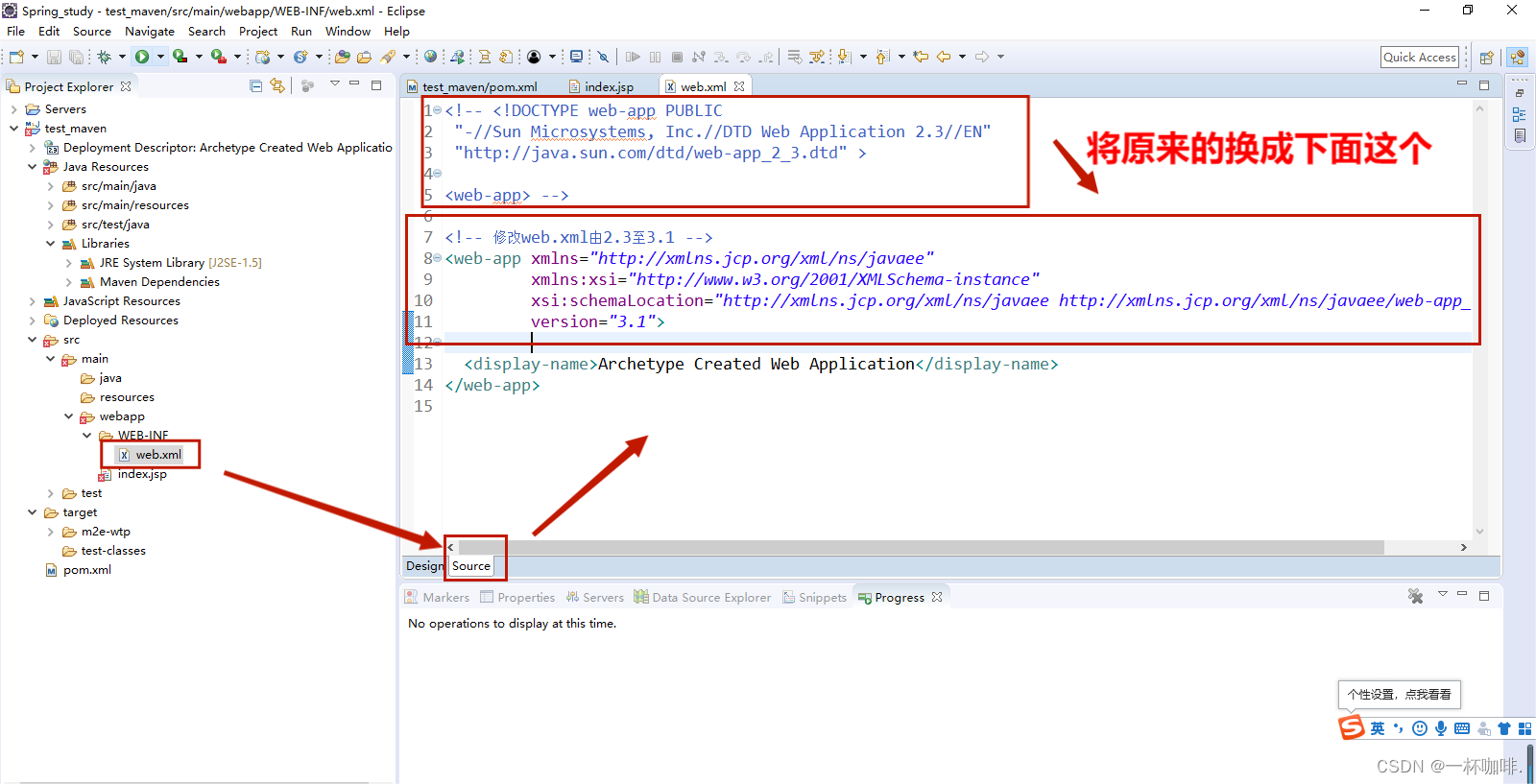This screenshot has height=784, width=1536.
Task: Open the Data Source Explorer tab
Action: click(703, 597)
